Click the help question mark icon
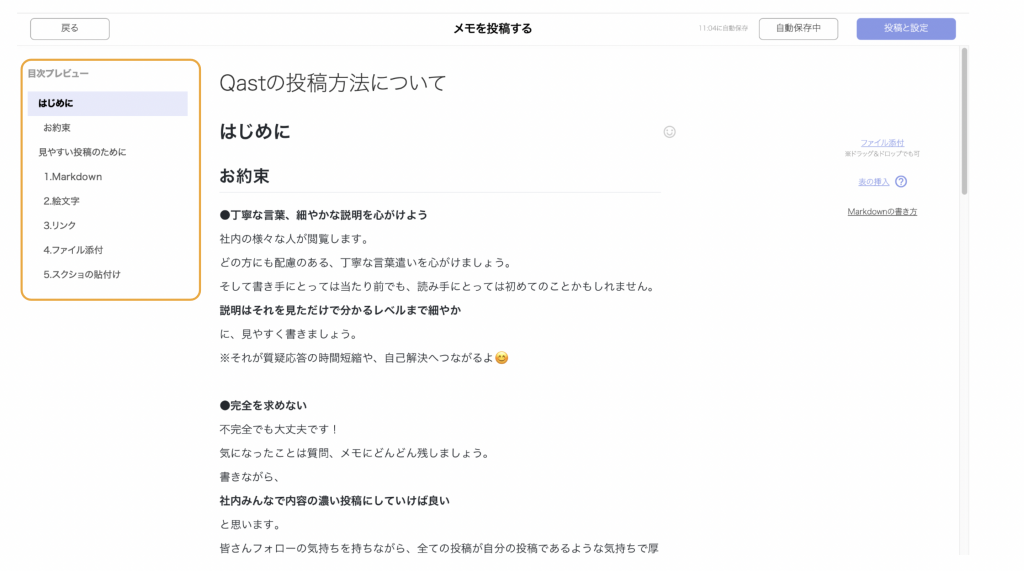The width and height of the screenshot is (1024, 571). (x=901, y=182)
